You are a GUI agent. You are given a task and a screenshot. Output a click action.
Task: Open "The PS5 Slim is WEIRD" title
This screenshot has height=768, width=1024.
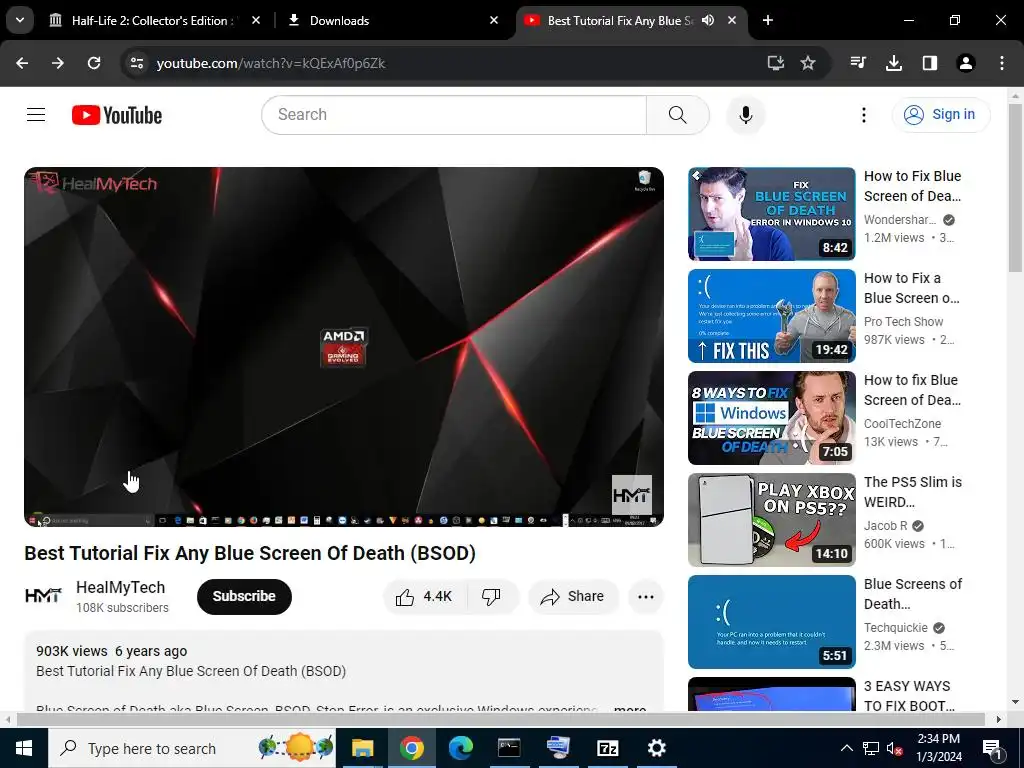point(912,492)
